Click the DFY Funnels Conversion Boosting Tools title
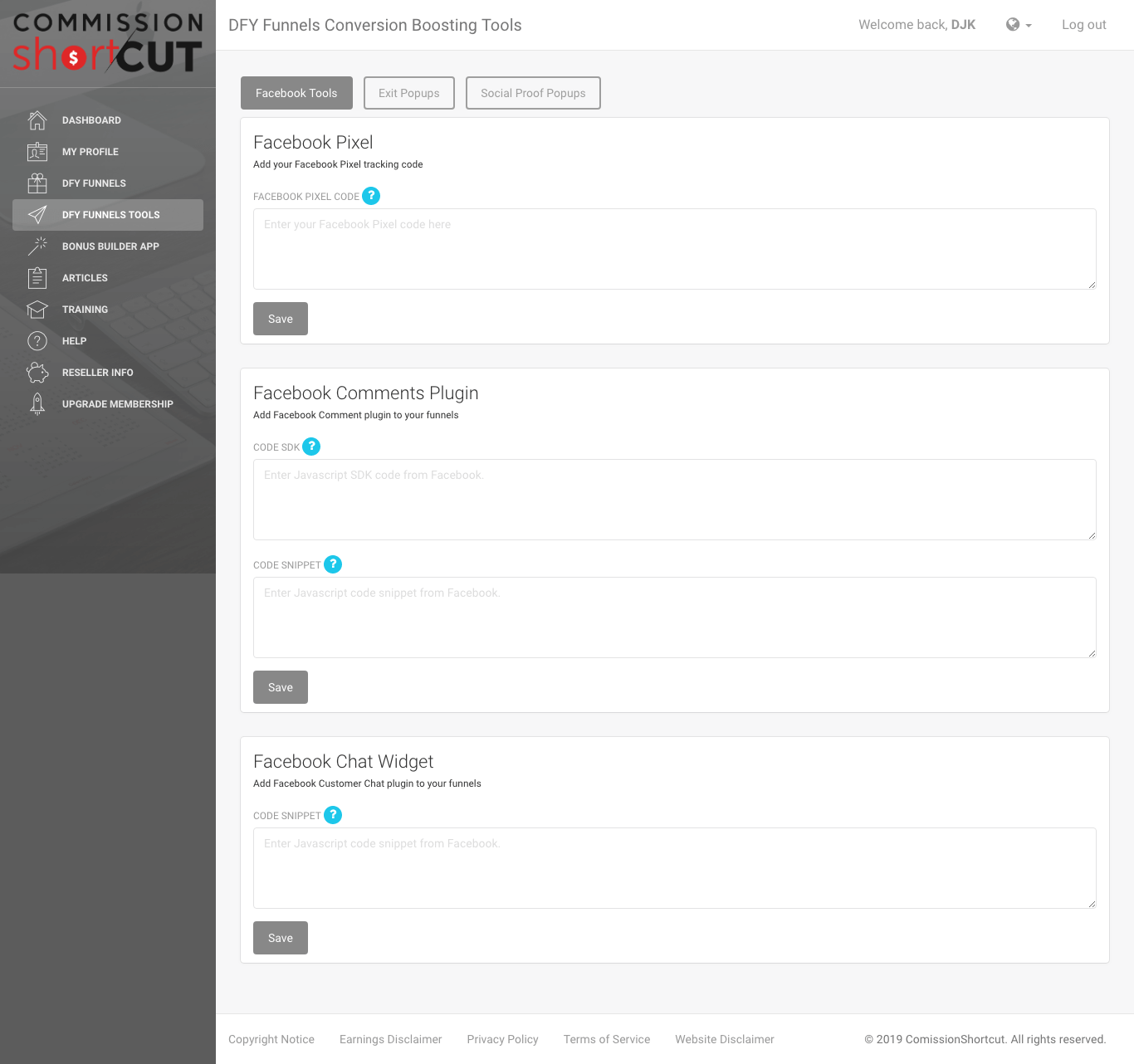The height and width of the screenshot is (1064, 1134). 375,25
